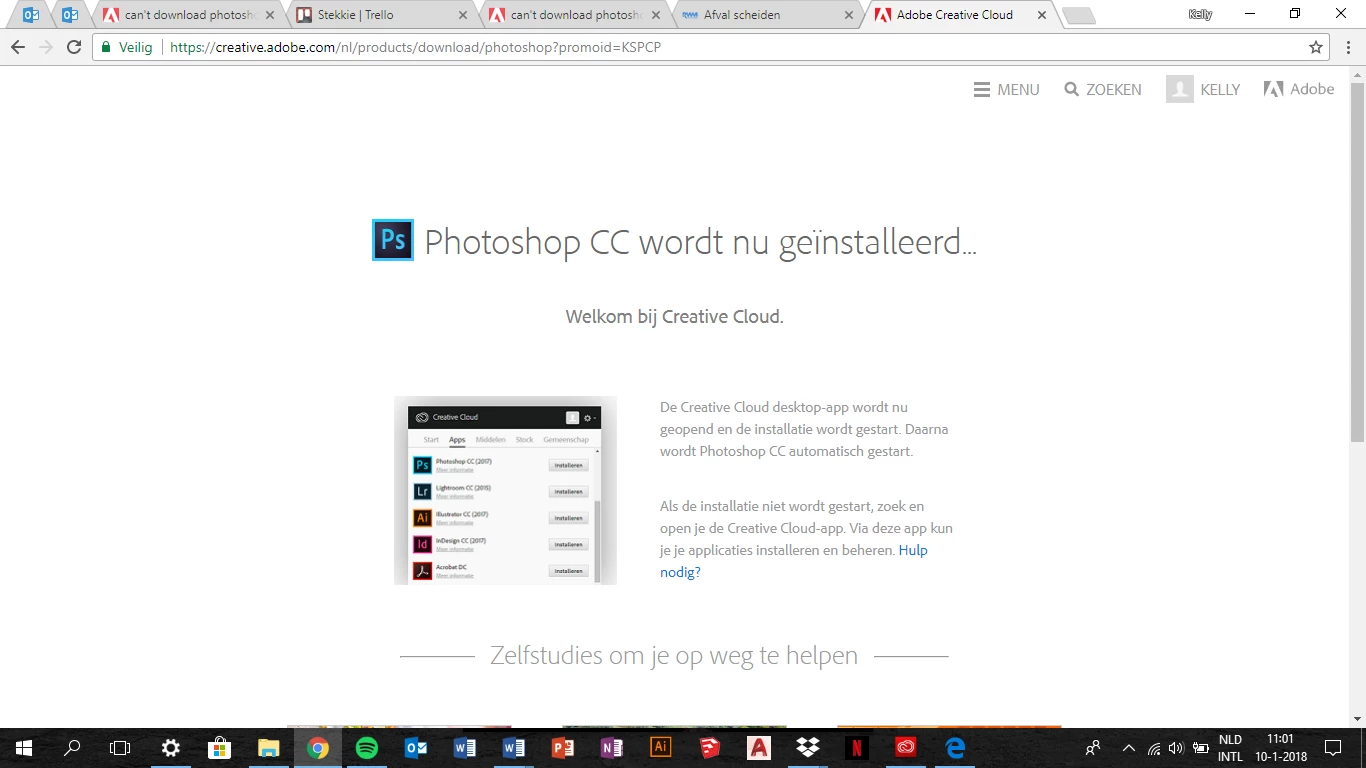Click the Hulp nodig? link

794,561
